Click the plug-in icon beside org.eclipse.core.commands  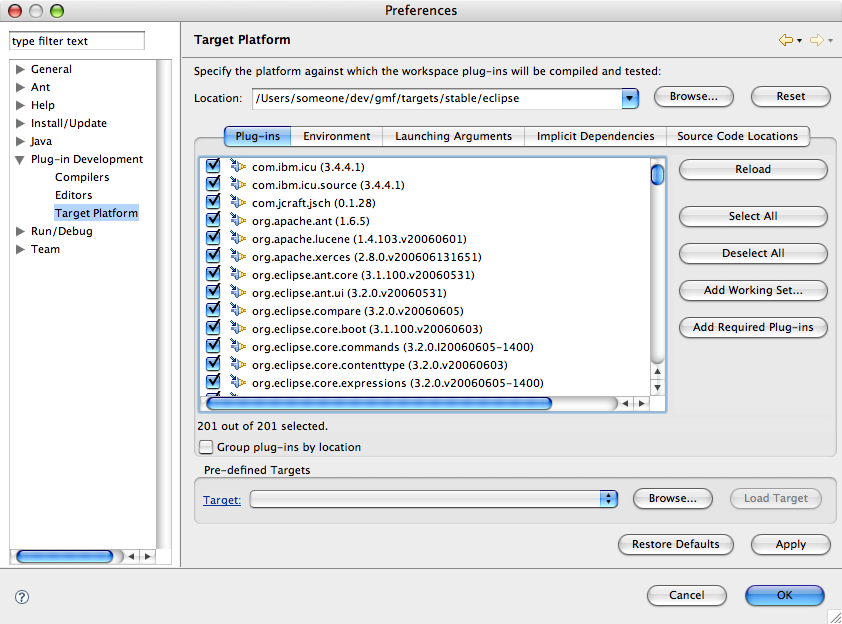[238, 346]
